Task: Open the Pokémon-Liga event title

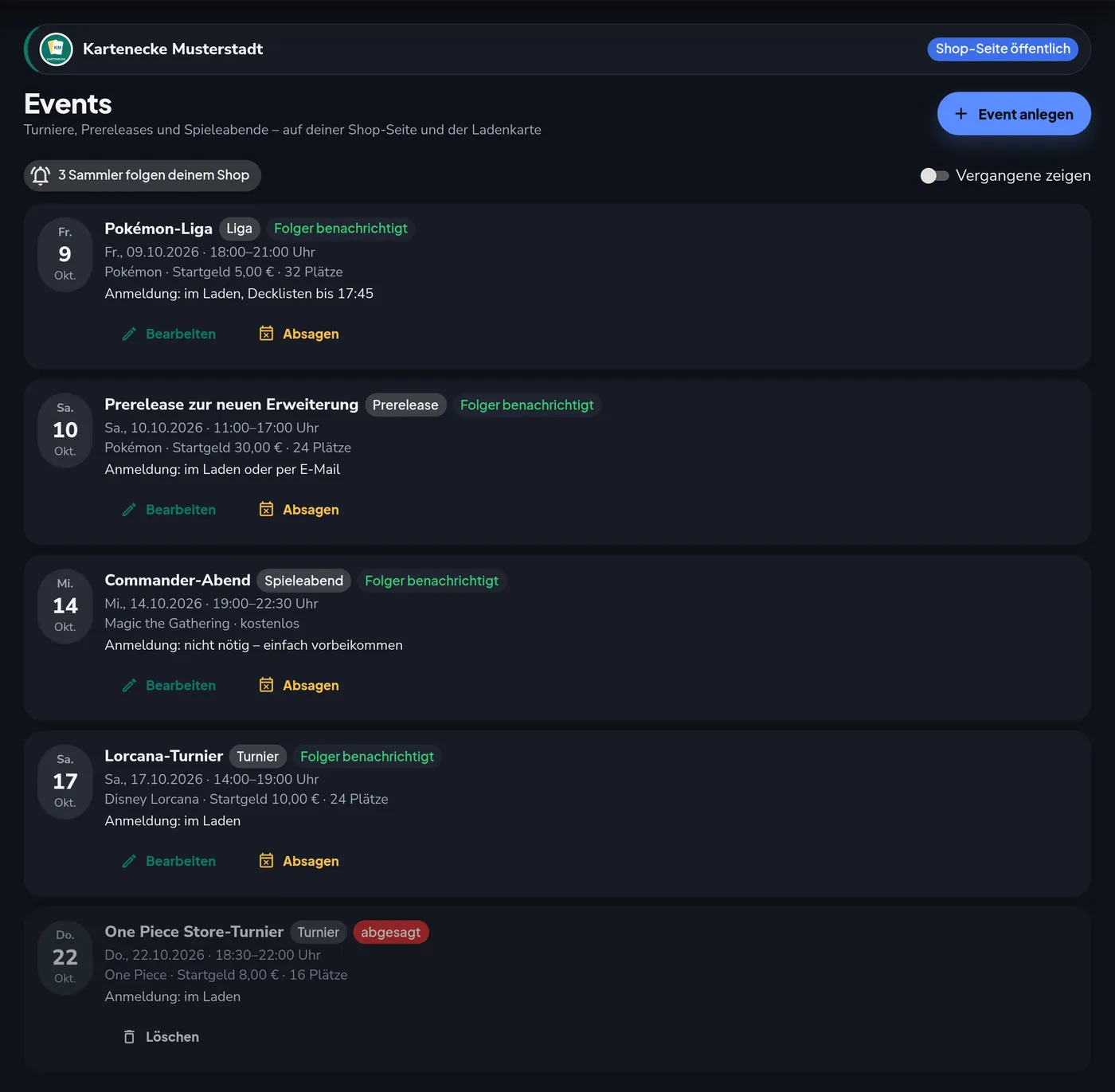Action: (158, 229)
